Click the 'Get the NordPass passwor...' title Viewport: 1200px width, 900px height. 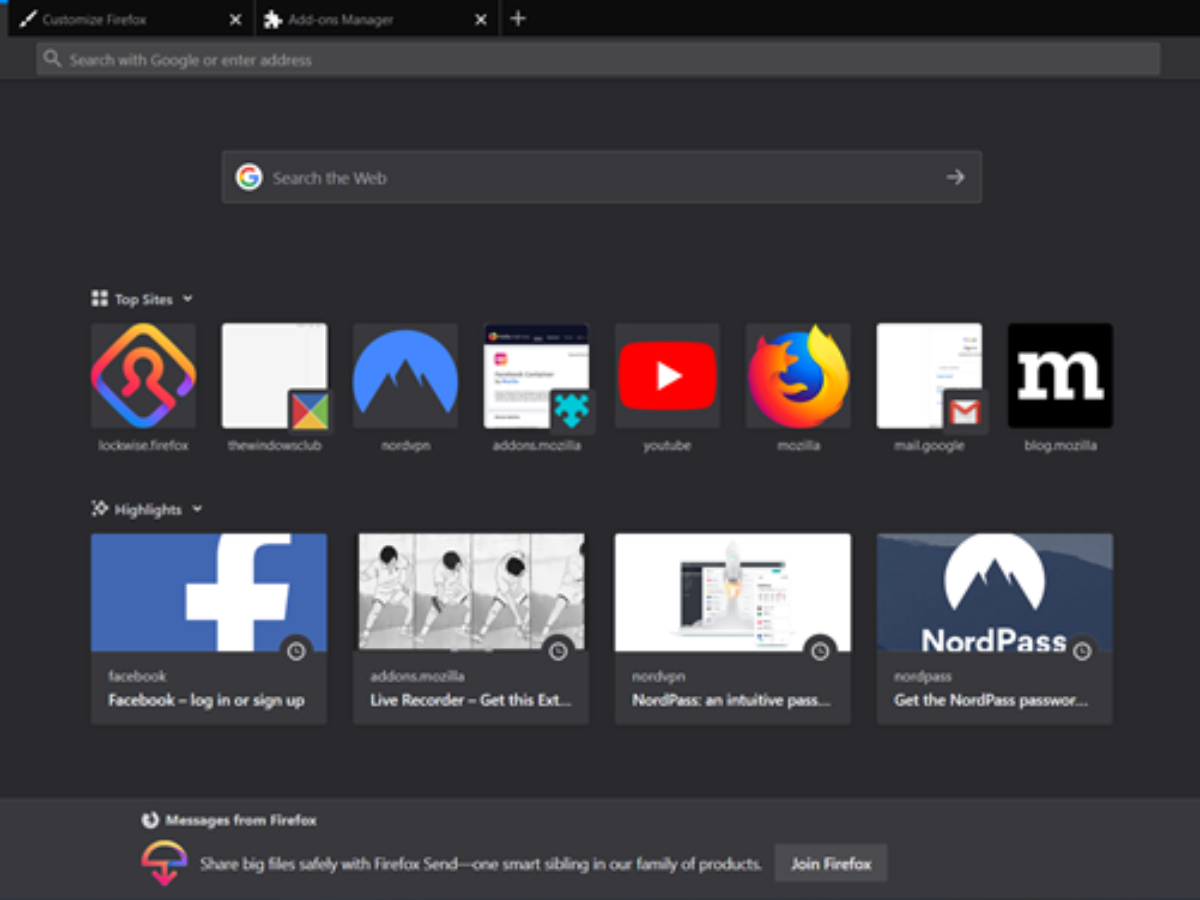click(x=991, y=700)
